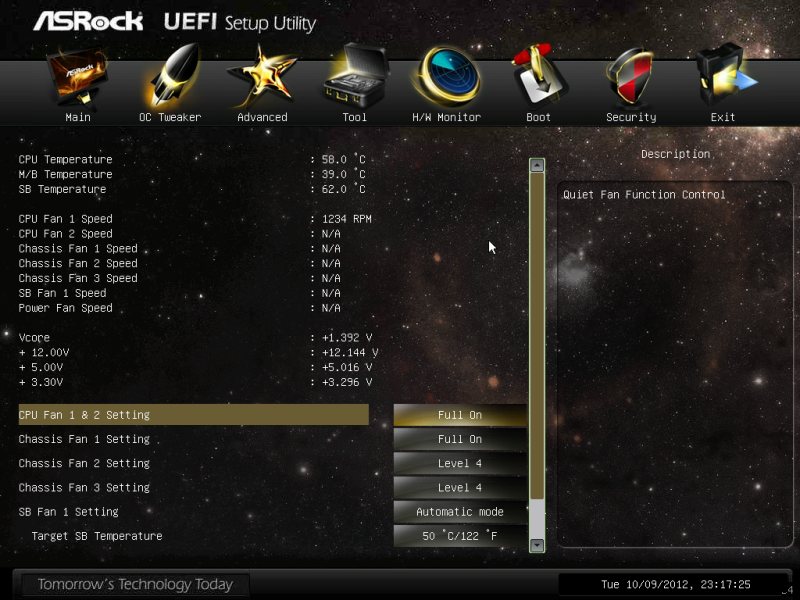
Task: Open Target SB Temperature 50°C dropdown
Action: (460, 536)
